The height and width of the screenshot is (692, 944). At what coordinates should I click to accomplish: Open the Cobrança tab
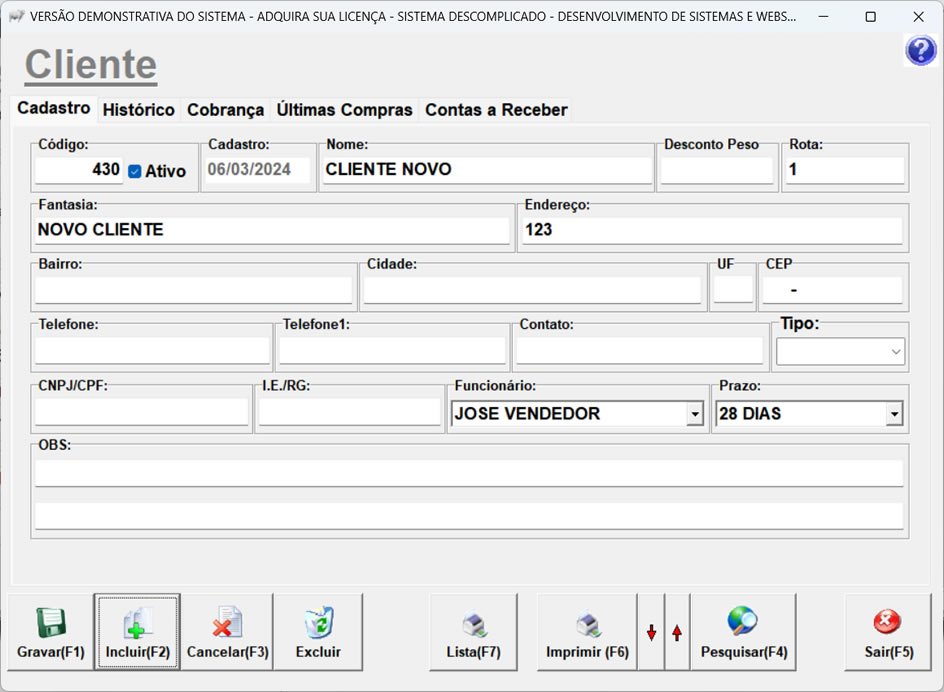(225, 110)
